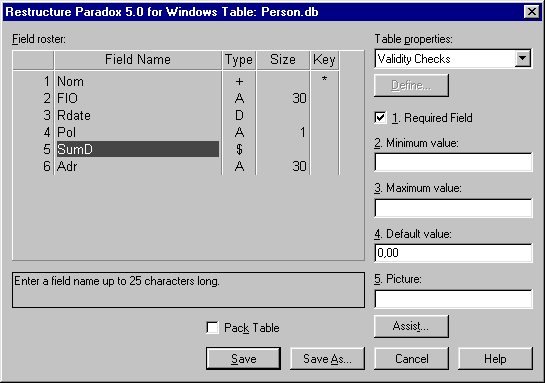
Task: Click the Type cell of Nom row
Action: [x=239, y=81]
